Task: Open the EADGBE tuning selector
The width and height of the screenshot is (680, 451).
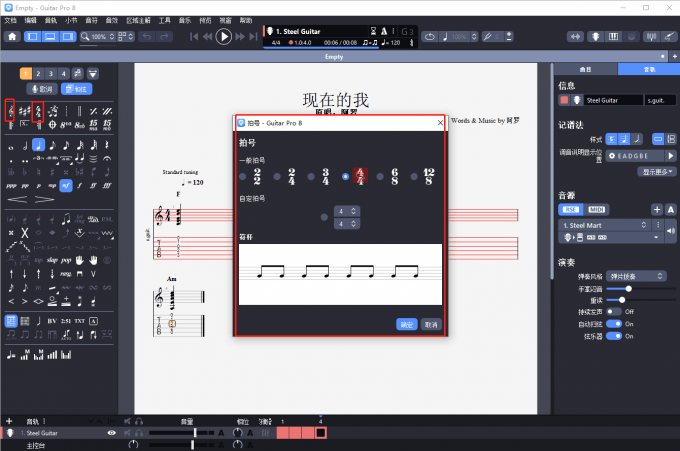Action: pyautogui.click(x=635, y=156)
